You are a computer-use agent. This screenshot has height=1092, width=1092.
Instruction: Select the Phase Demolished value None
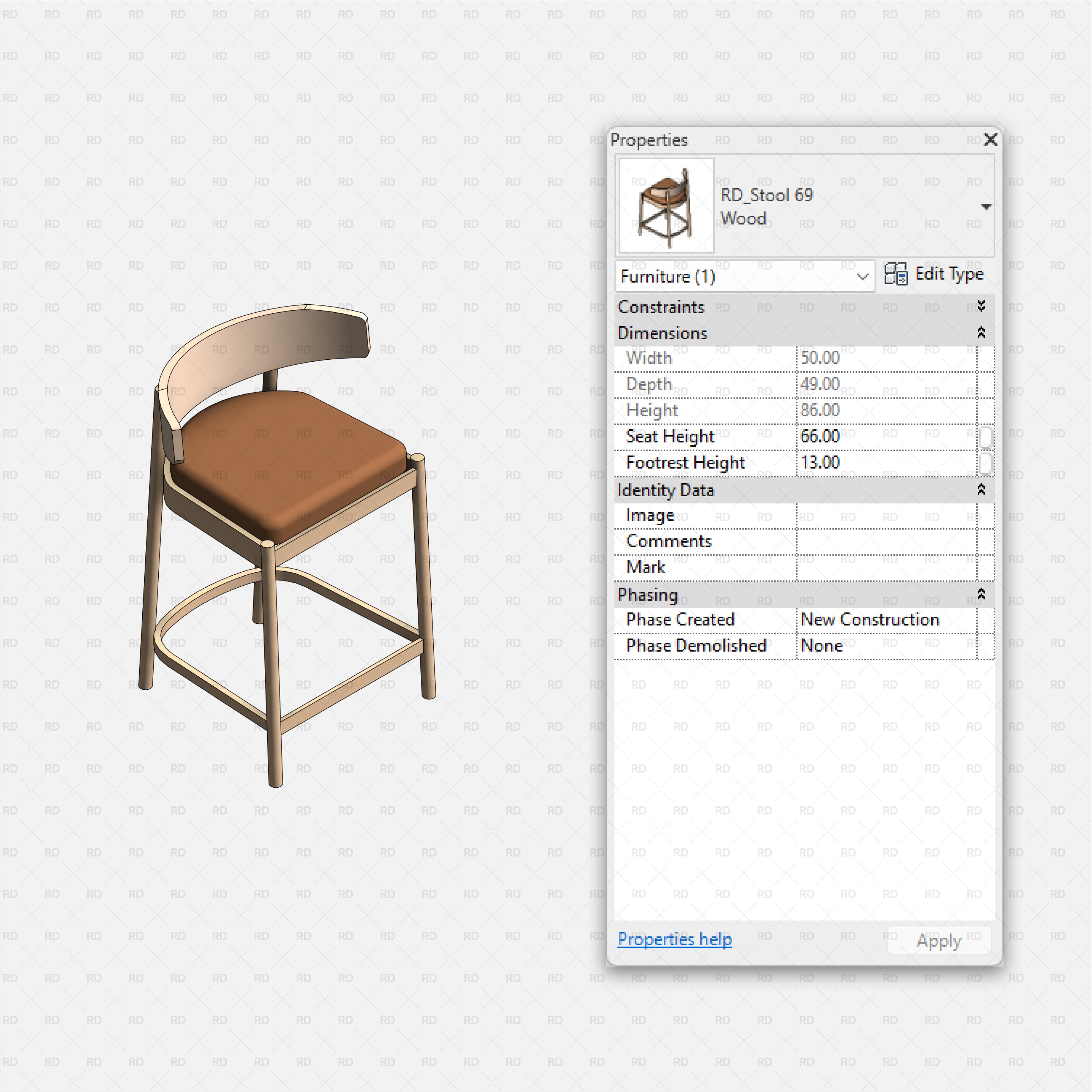click(x=882, y=646)
